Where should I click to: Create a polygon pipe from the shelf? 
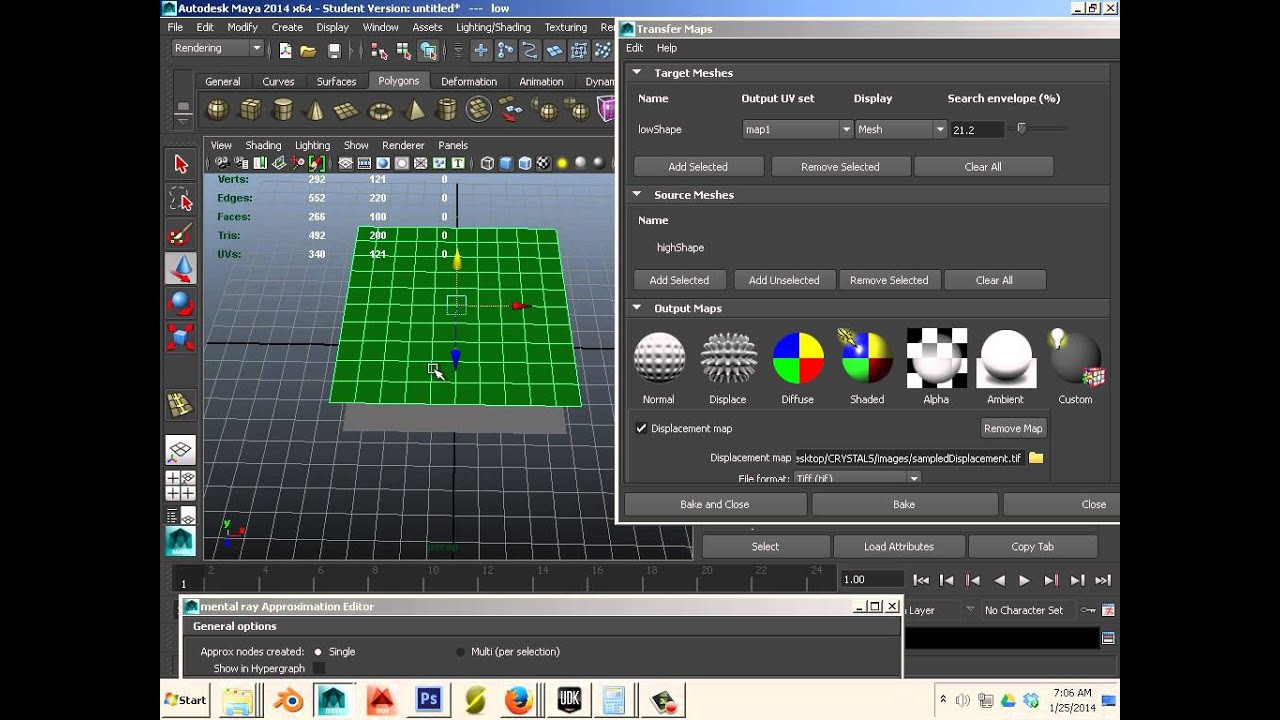pyautogui.click(x=447, y=109)
